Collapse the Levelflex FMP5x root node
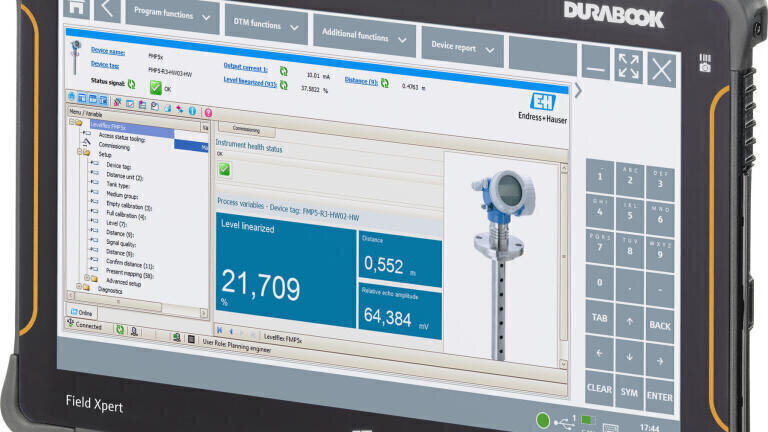This screenshot has width=768, height=432. (72, 121)
